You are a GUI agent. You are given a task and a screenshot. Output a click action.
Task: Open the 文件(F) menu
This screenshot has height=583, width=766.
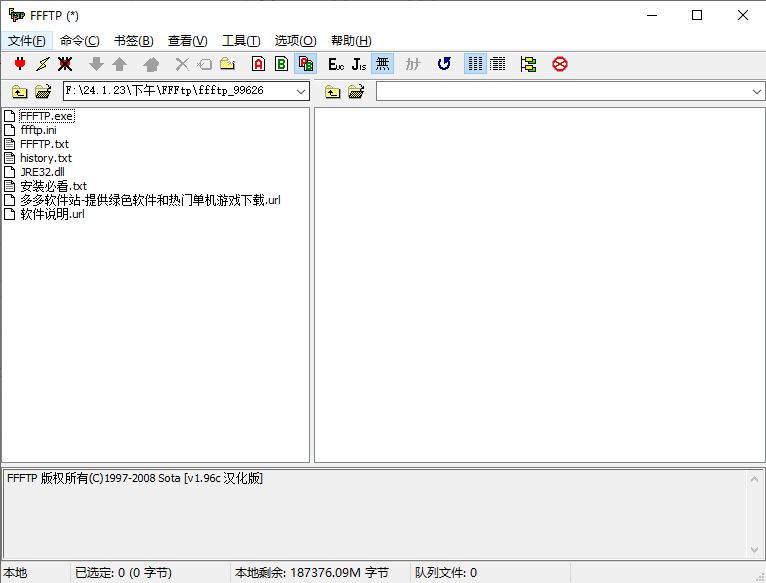pyautogui.click(x=27, y=41)
